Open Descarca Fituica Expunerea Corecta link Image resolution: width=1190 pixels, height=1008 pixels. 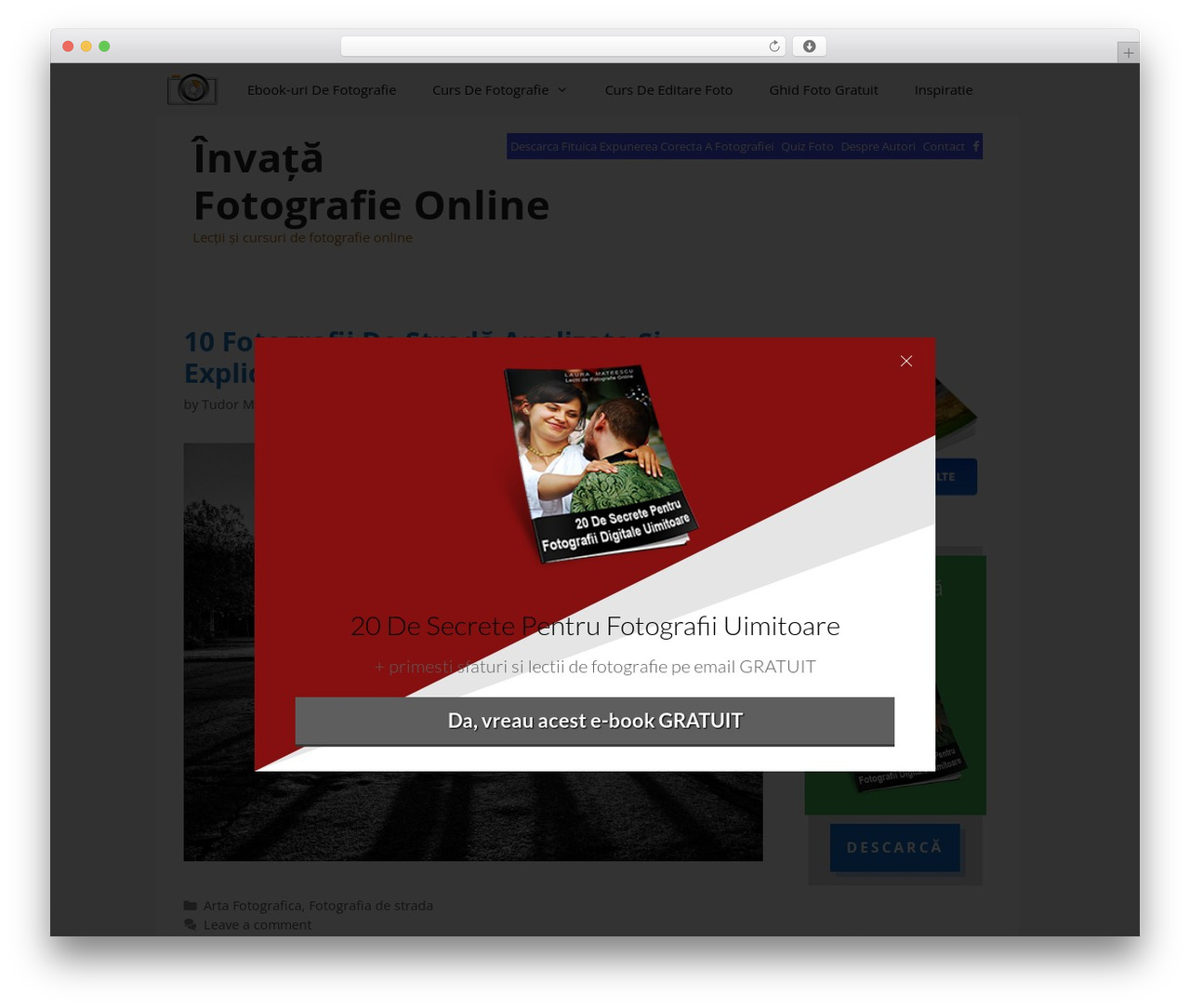pyautogui.click(x=642, y=147)
